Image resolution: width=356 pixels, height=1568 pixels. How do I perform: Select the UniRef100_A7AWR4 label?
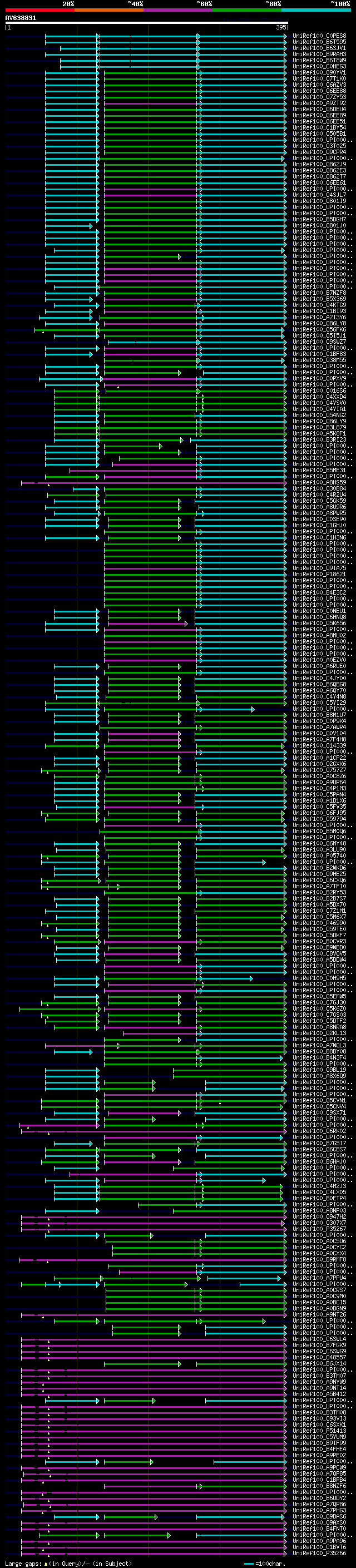[319, 728]
